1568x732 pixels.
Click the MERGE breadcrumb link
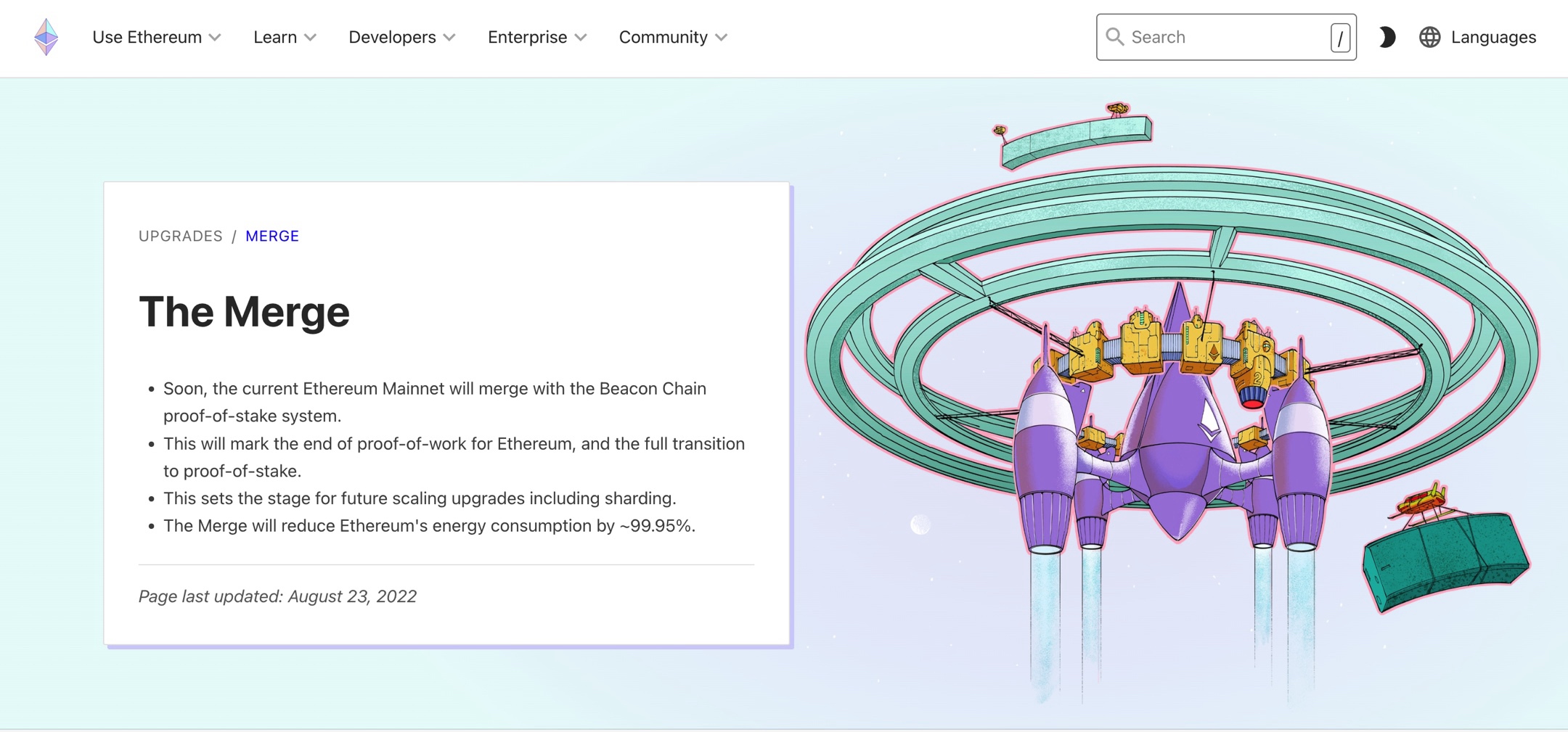pos(272,237)
